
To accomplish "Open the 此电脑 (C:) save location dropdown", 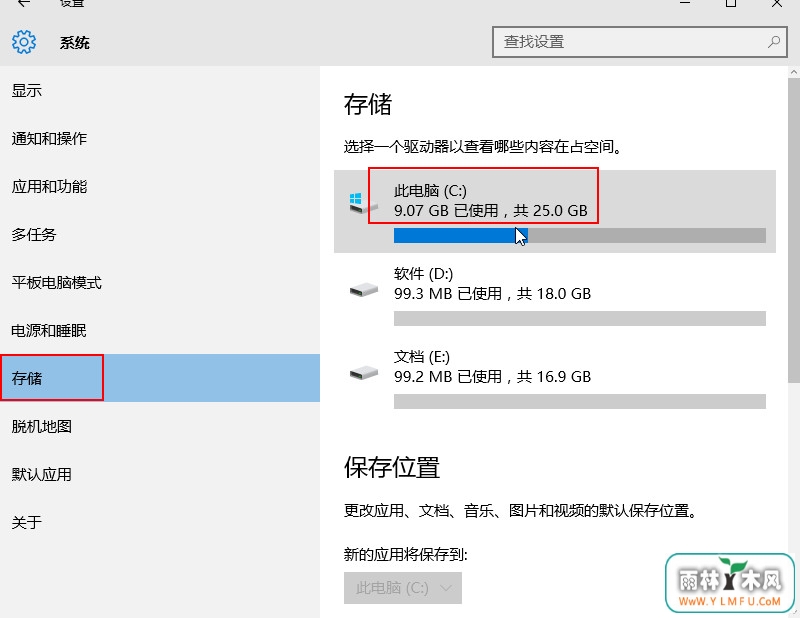I will (x=403, y=588).
